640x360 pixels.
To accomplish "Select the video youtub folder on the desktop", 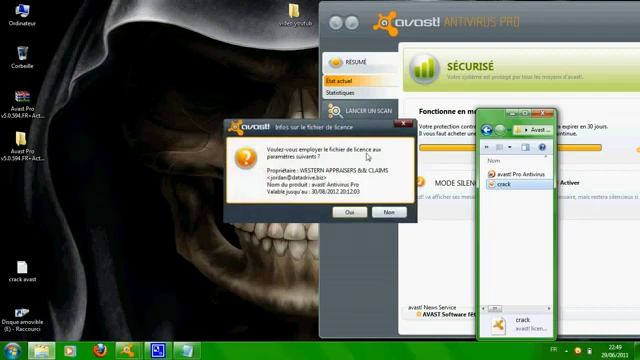I will 295,15.
